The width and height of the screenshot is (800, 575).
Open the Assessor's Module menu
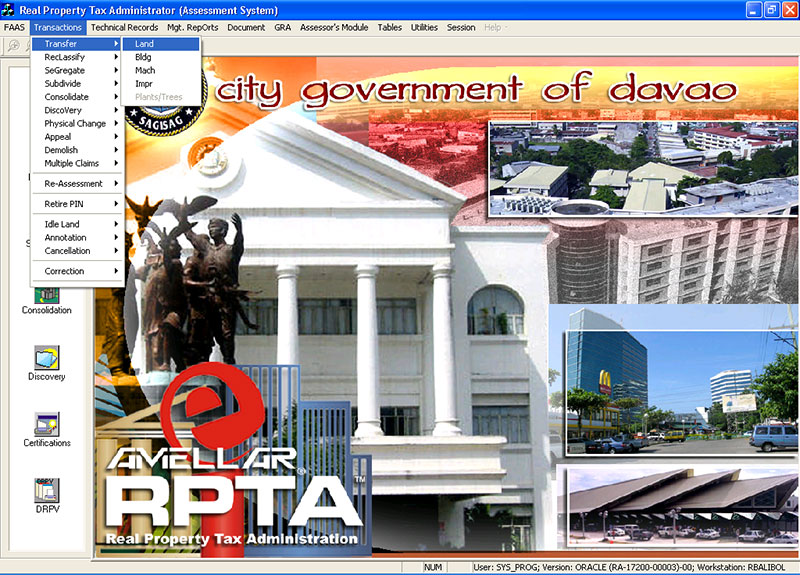[x=334, y=28]
